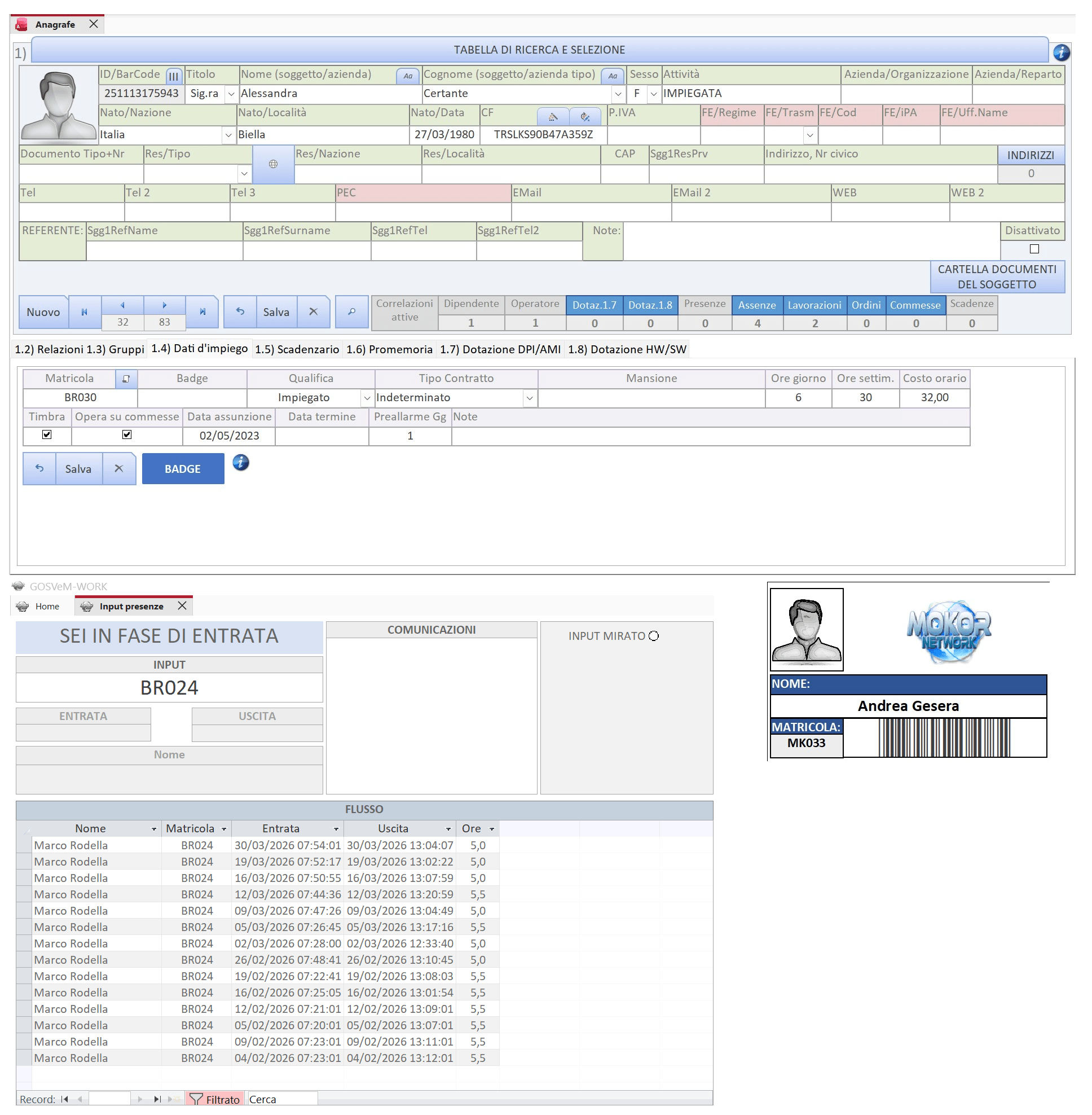Open the Titolo dropdown showing Sig.ra
Screen dimensions: 1092x1115
point(231,94)
